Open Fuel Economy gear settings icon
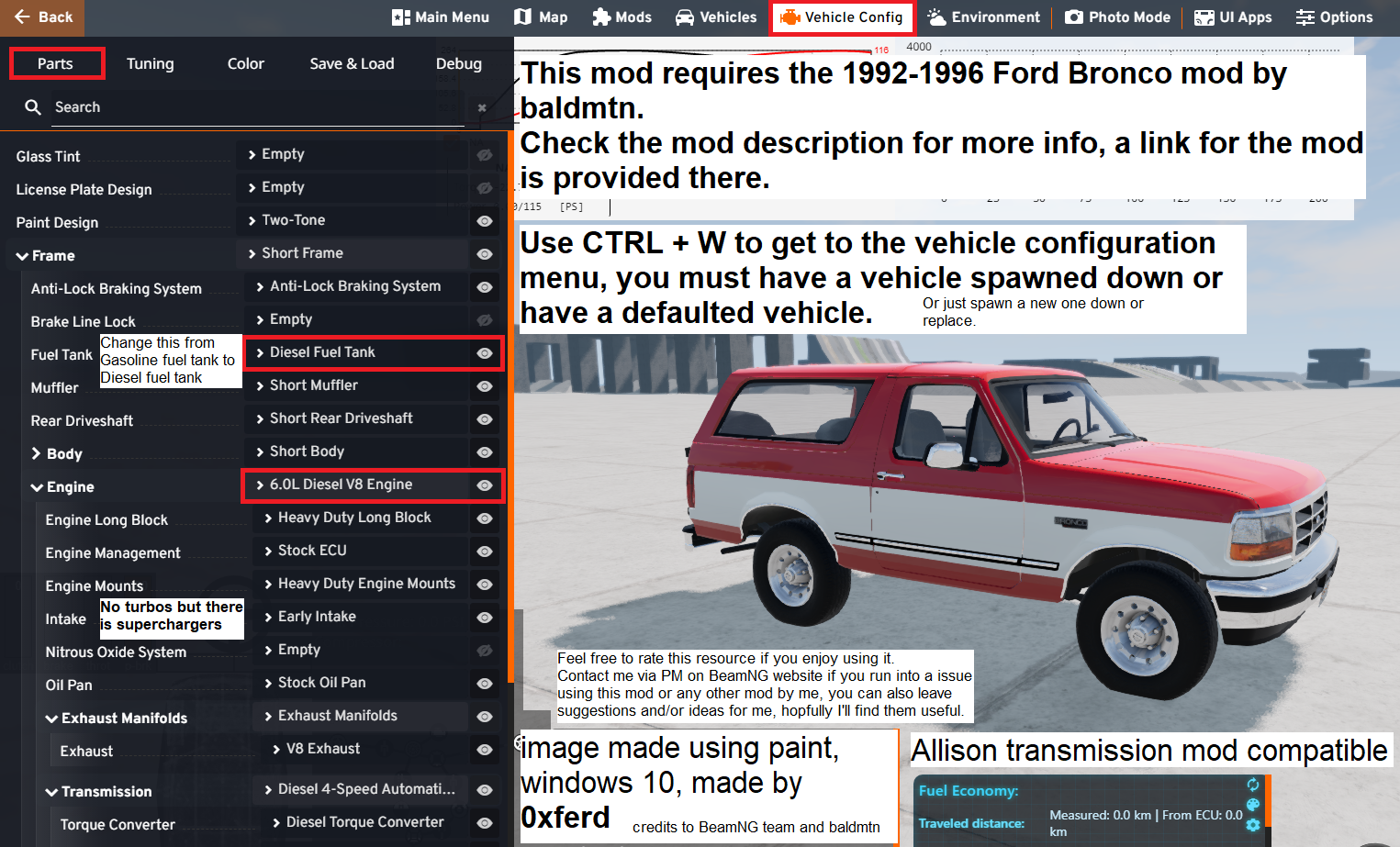Viewport: 1400px width, 847px height. click(1252, 825)
